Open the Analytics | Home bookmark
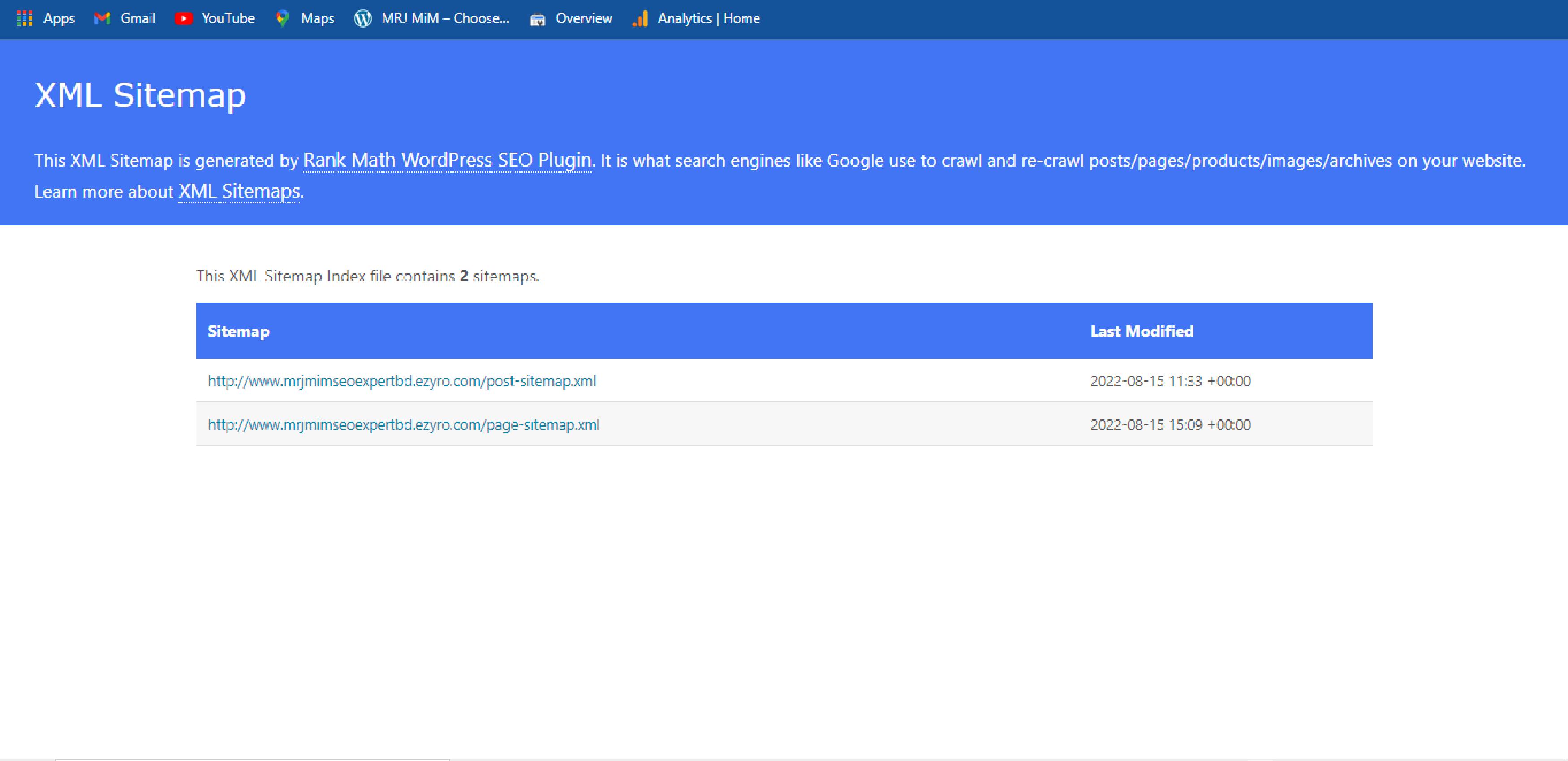 [709, 19]
